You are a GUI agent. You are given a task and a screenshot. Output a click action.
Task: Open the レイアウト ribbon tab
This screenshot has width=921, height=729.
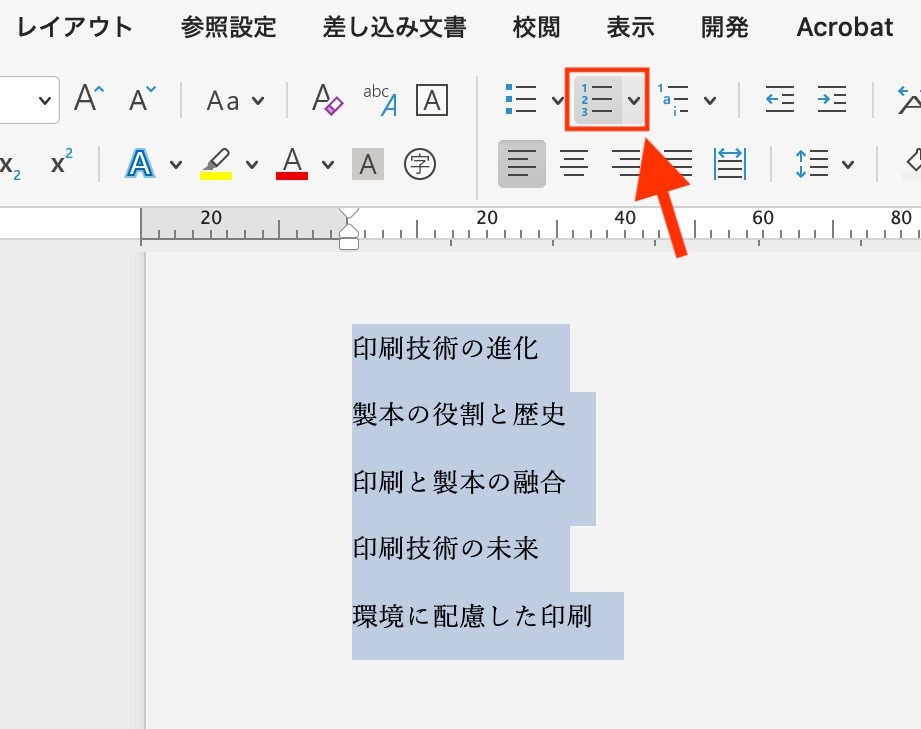tap(75, 27)
